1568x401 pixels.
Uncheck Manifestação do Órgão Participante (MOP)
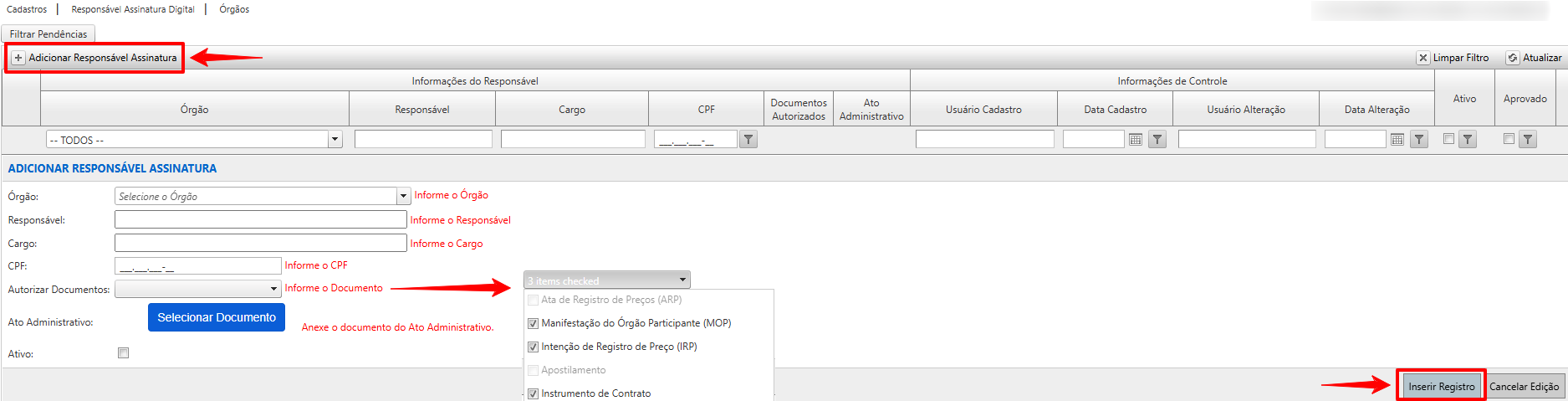[x=533, y=323]
